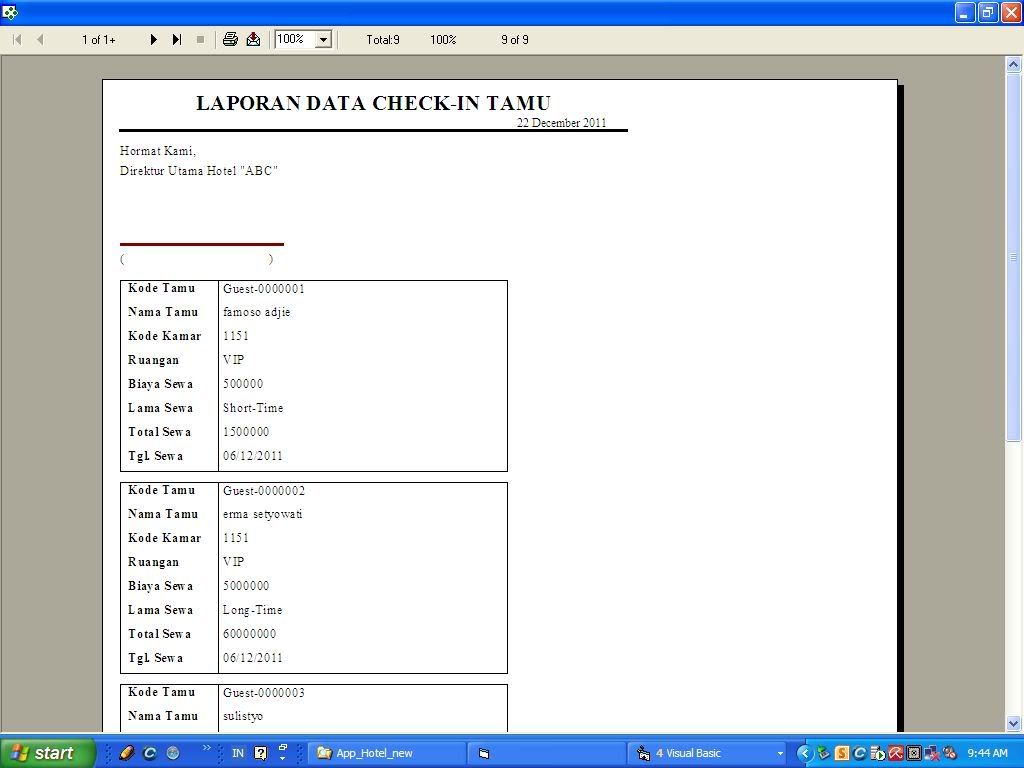This screenshot has height=768, width=1024.
Task: Click 'Direktur Utama Hotel "ABC"' text
Action: pos(199,171)
